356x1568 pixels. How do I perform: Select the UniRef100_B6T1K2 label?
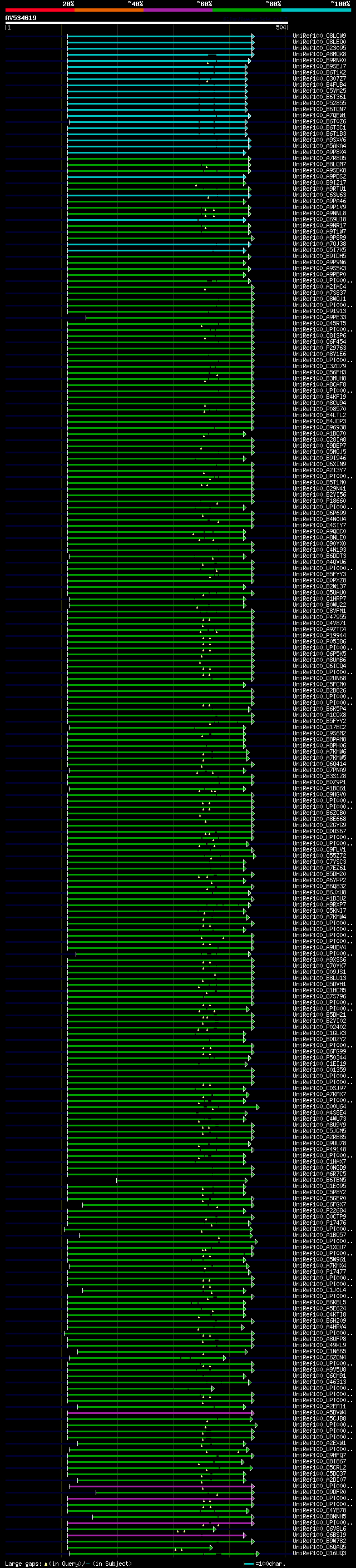point(319,72)
